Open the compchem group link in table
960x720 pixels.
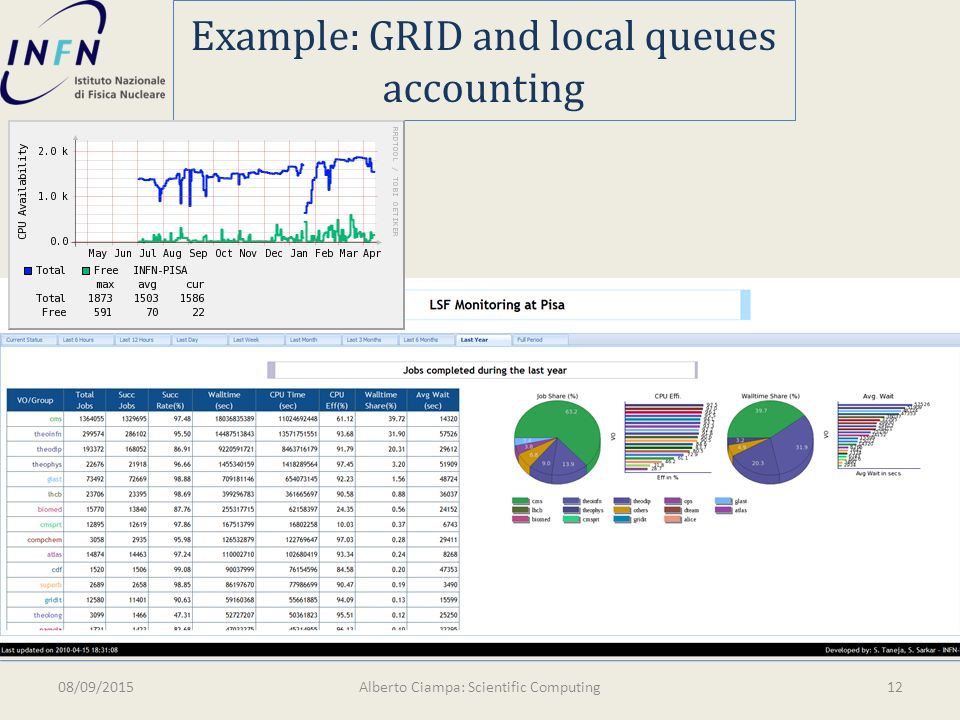pos(45,539)
